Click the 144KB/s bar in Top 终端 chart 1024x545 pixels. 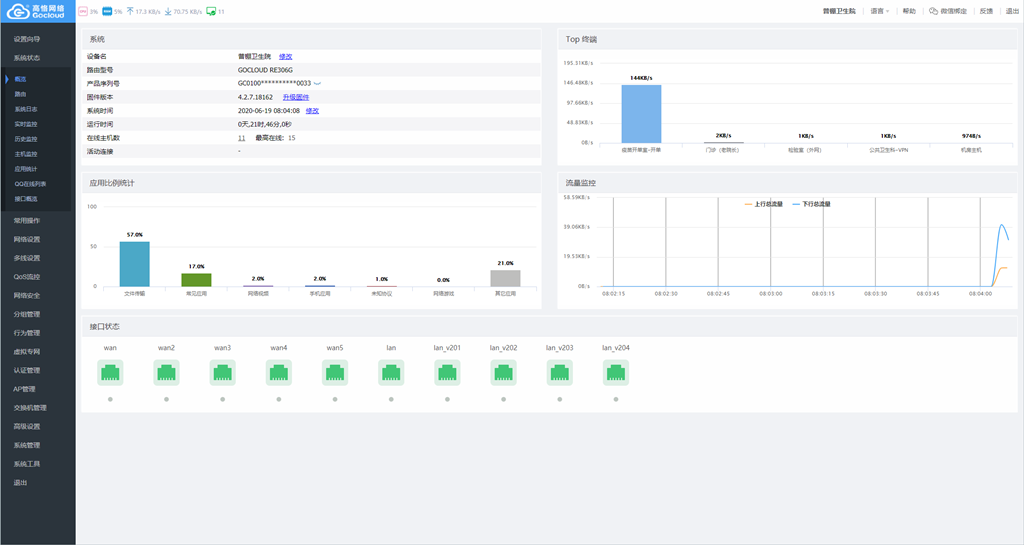click(x=641, y=114)
